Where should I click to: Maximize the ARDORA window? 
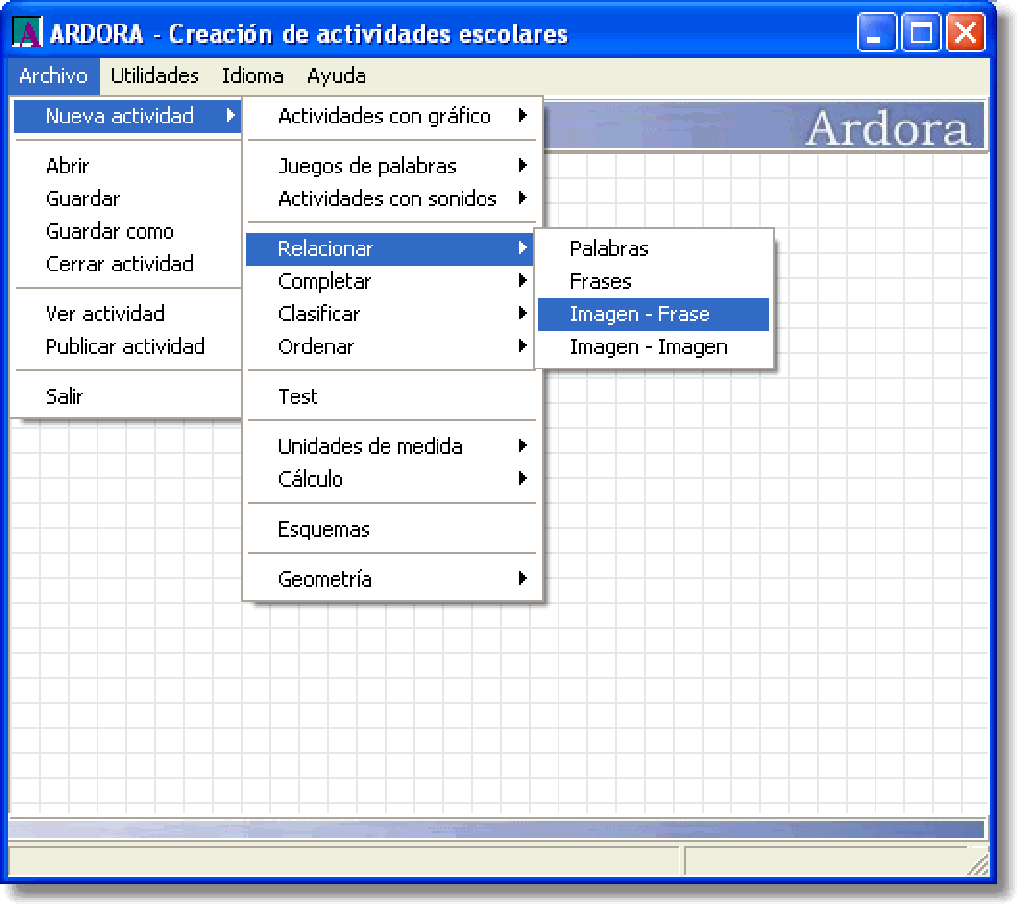click(x=920, y=32)
